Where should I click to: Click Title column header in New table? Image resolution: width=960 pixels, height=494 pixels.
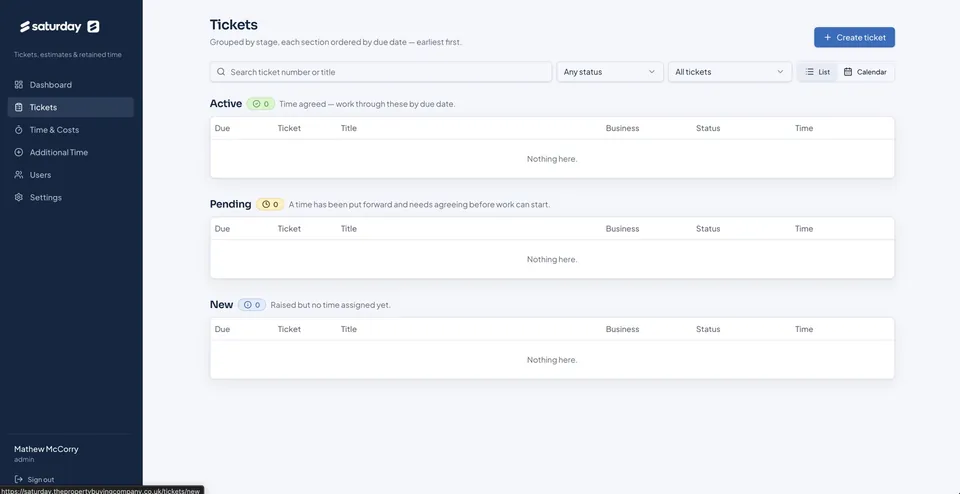coord(348,329)
